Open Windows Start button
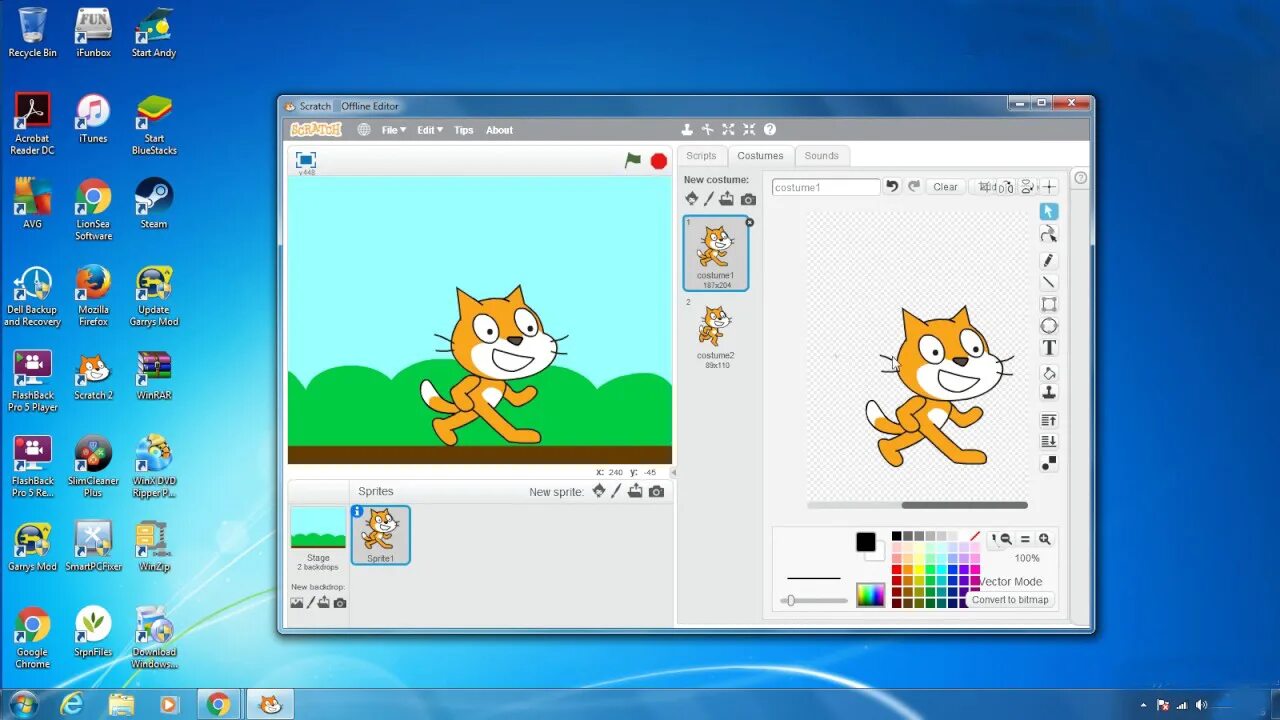 coord(22,704)
